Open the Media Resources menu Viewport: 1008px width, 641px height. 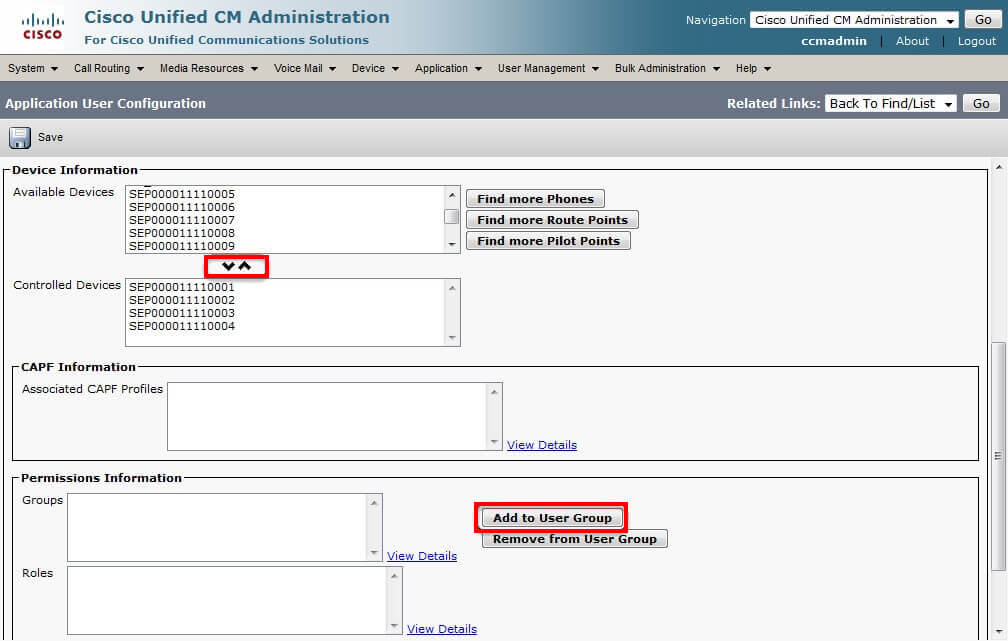pyautogui.click(x=209, y=68)
